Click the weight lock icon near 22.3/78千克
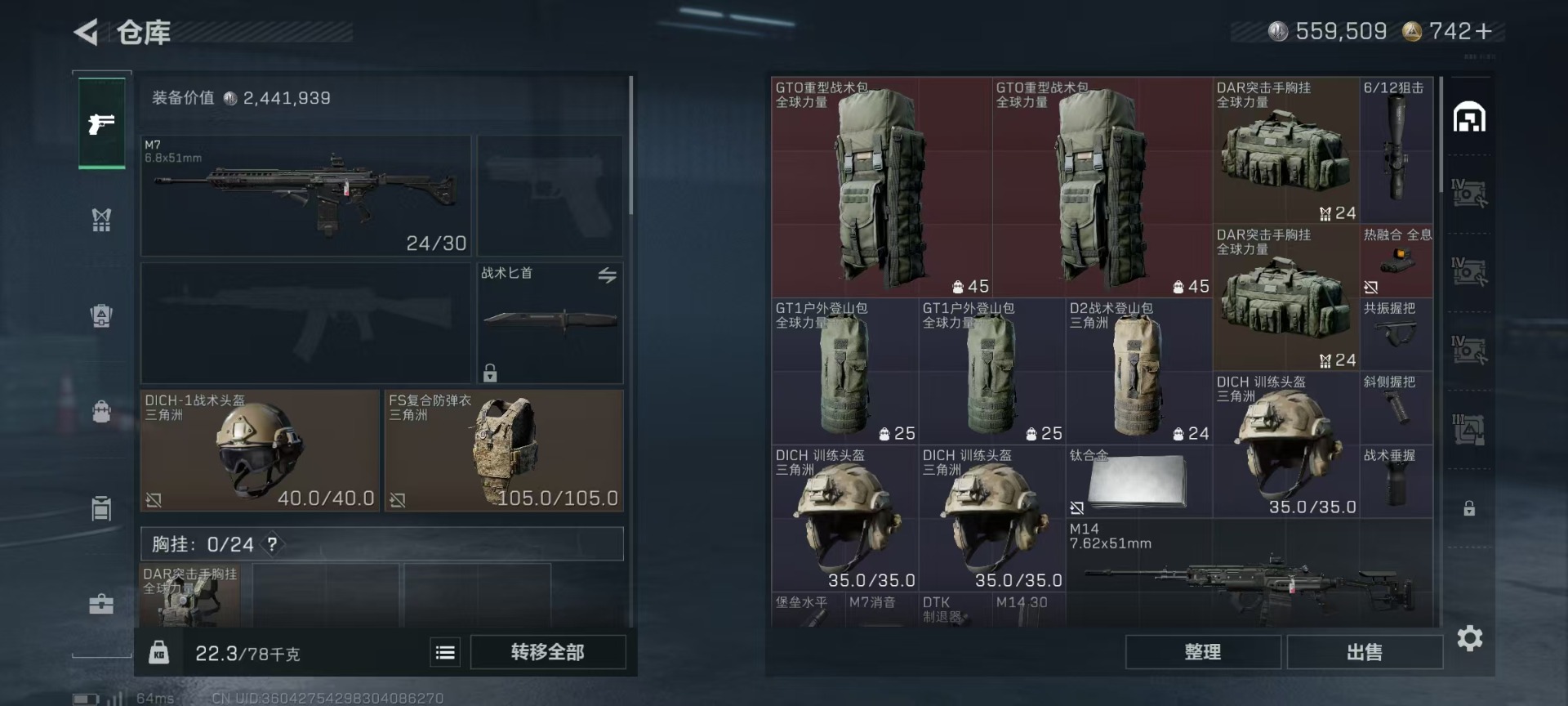This screenshot has height=706, width=1568. [158, 652]
